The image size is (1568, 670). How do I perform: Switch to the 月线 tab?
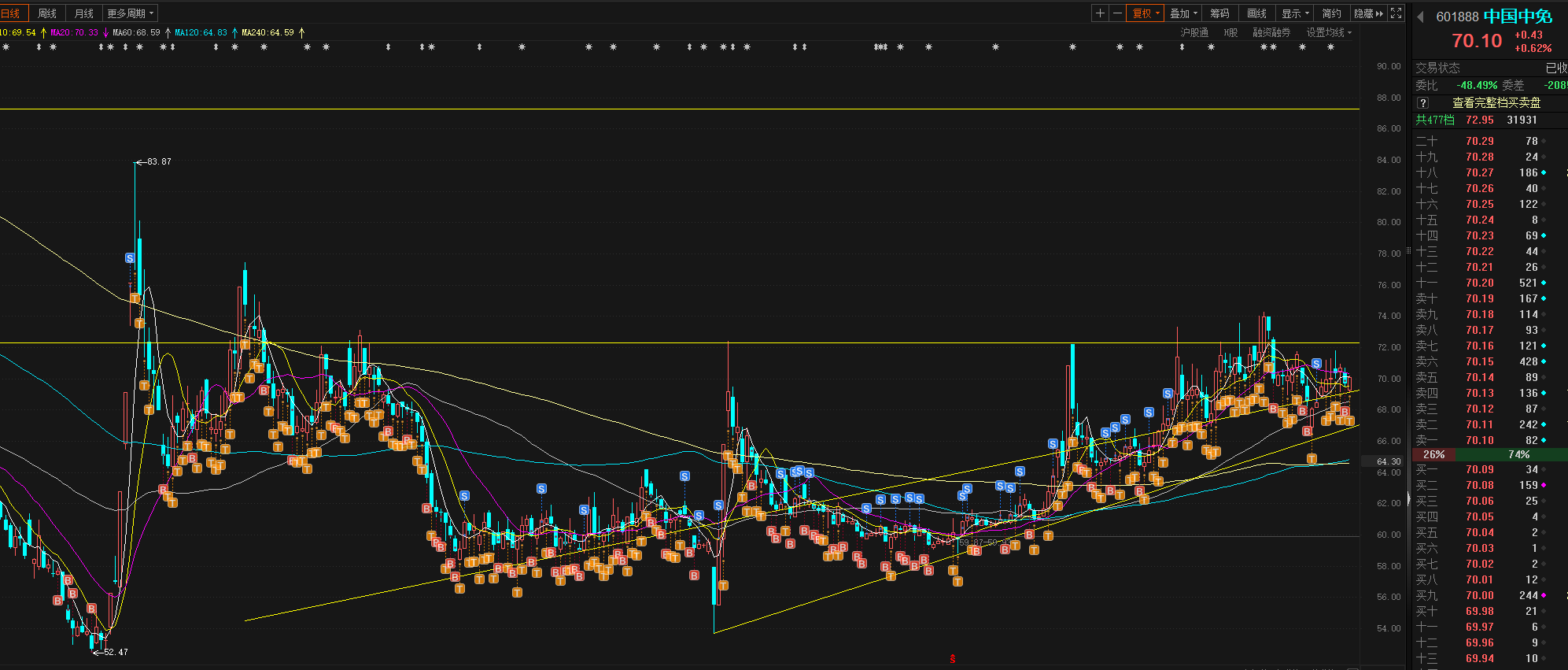point(84,13)
